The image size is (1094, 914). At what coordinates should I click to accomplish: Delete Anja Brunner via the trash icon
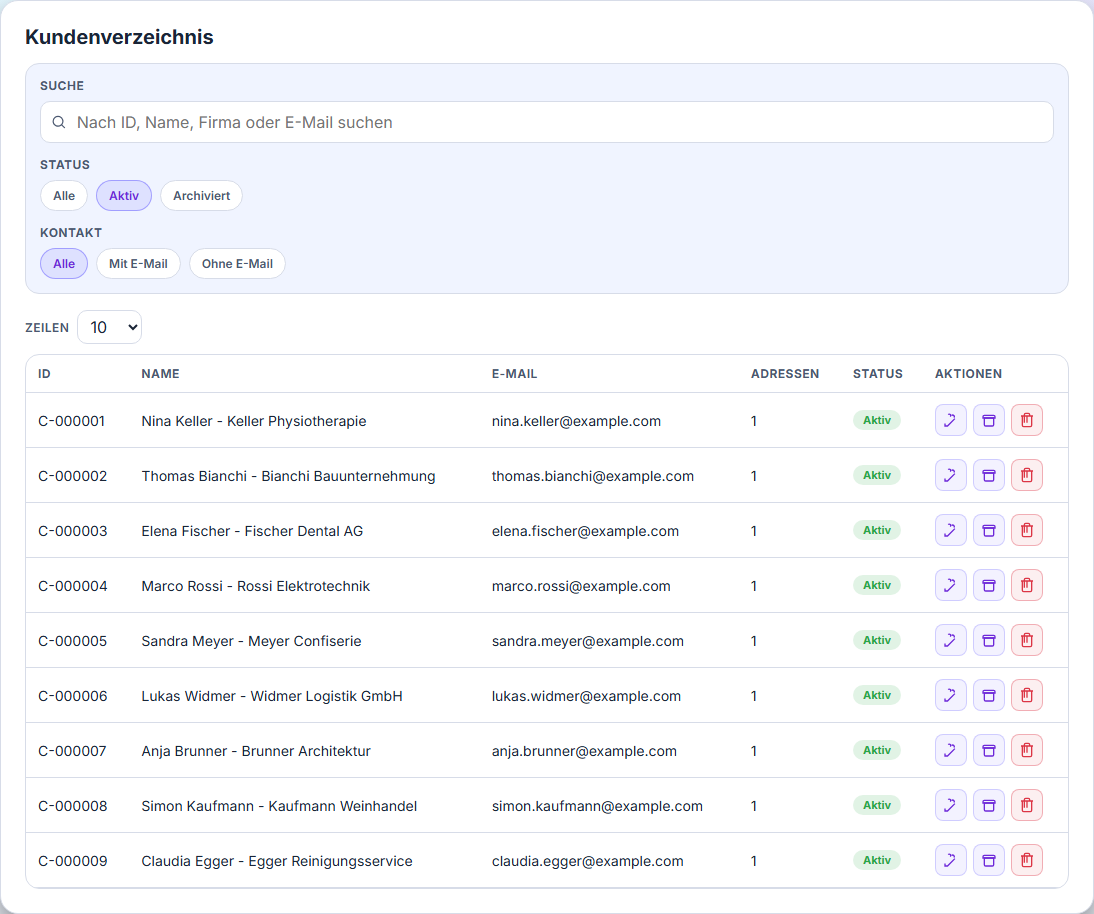pos(1027,751)
